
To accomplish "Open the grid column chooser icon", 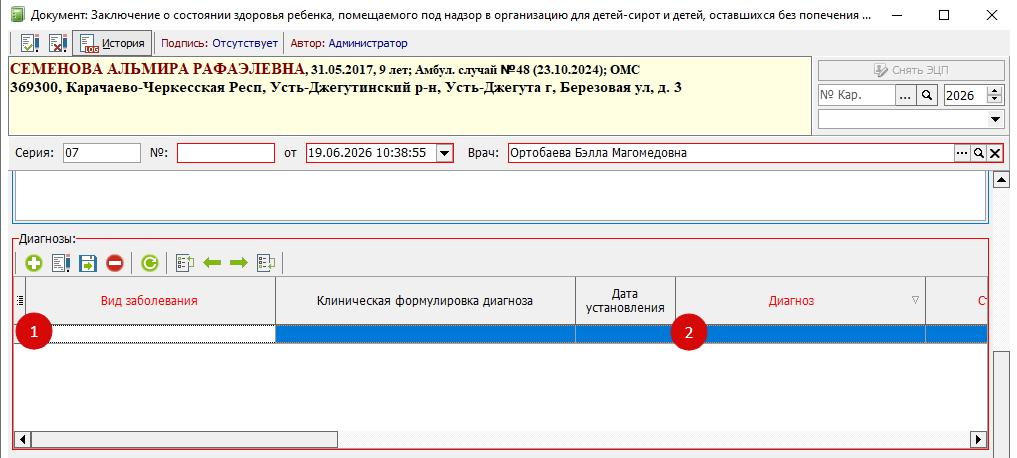I will 19,300.
